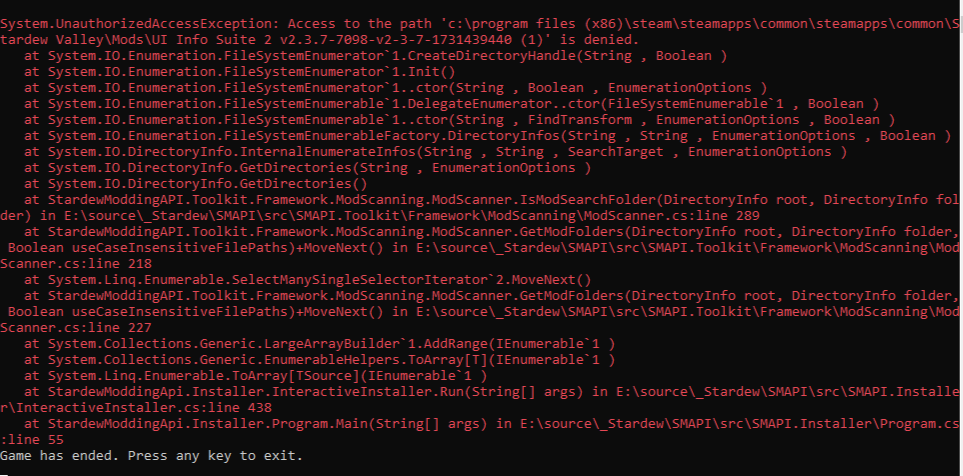
Task: Click the FindTransform constructor stack line
Action: 450,119
